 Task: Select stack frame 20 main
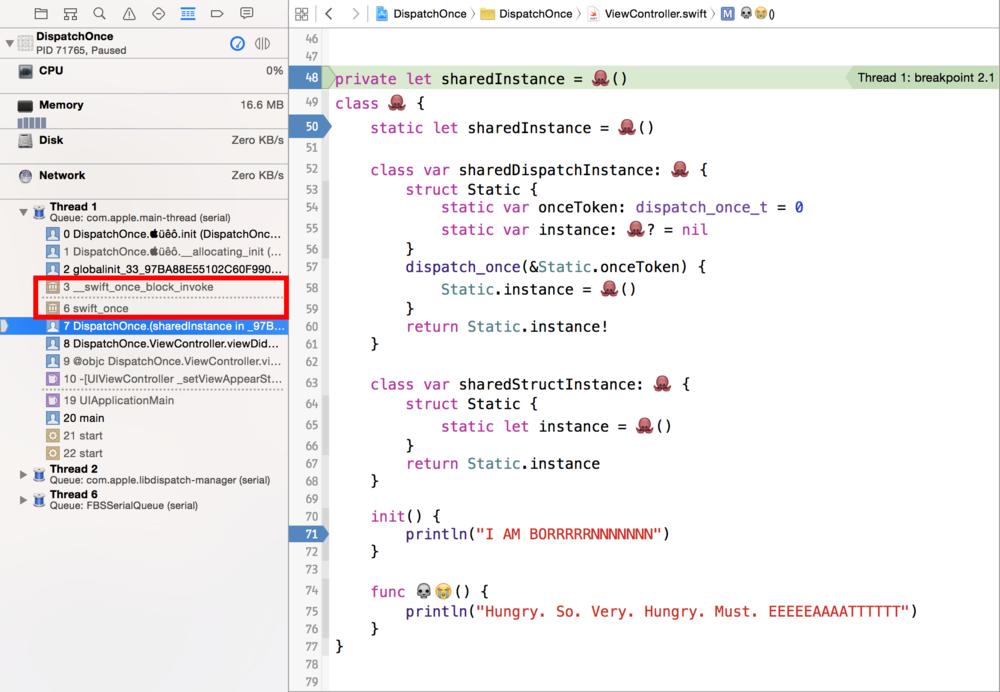83,418
